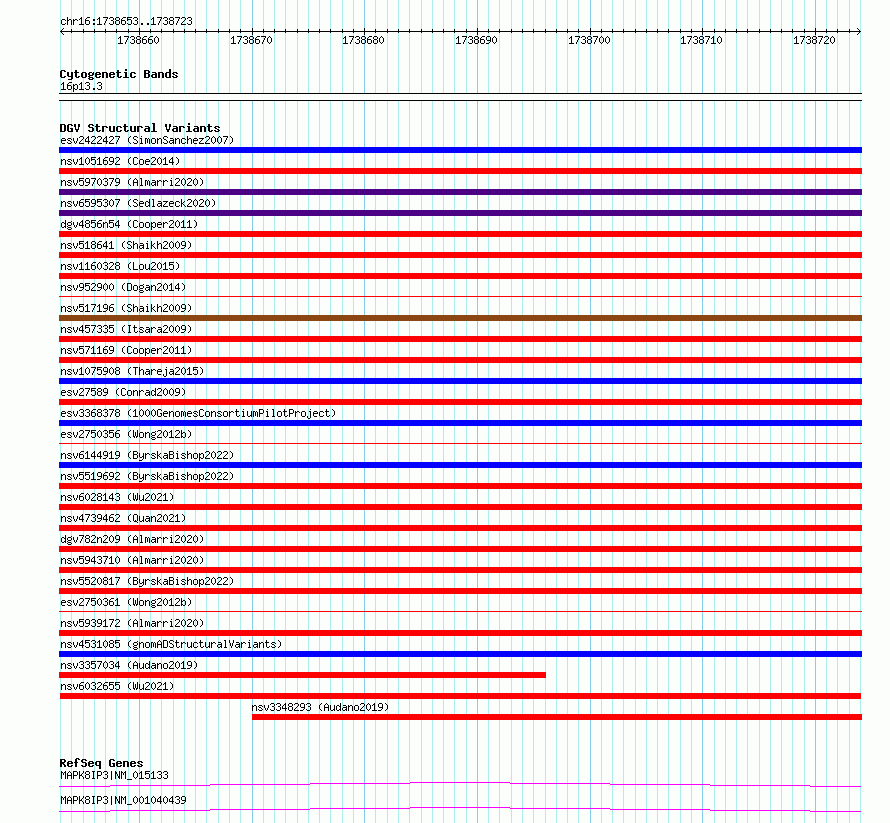Select variant label nsv5519692 (ByrskaBishop2022)
This screenshot has width=890, height=823.
(x=147, y=476)
